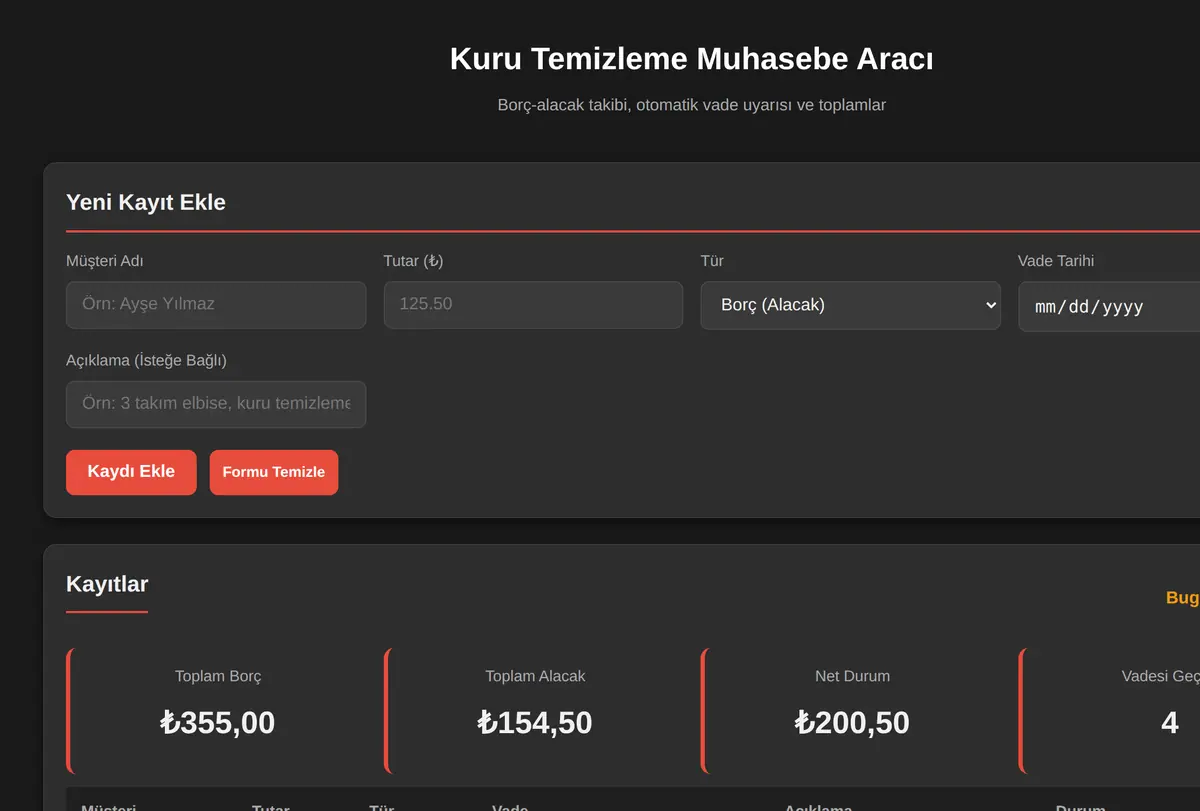1200x811 pixels.
Task: Click the Müşteri Adı field label
Action: click(x=105, y=261)
